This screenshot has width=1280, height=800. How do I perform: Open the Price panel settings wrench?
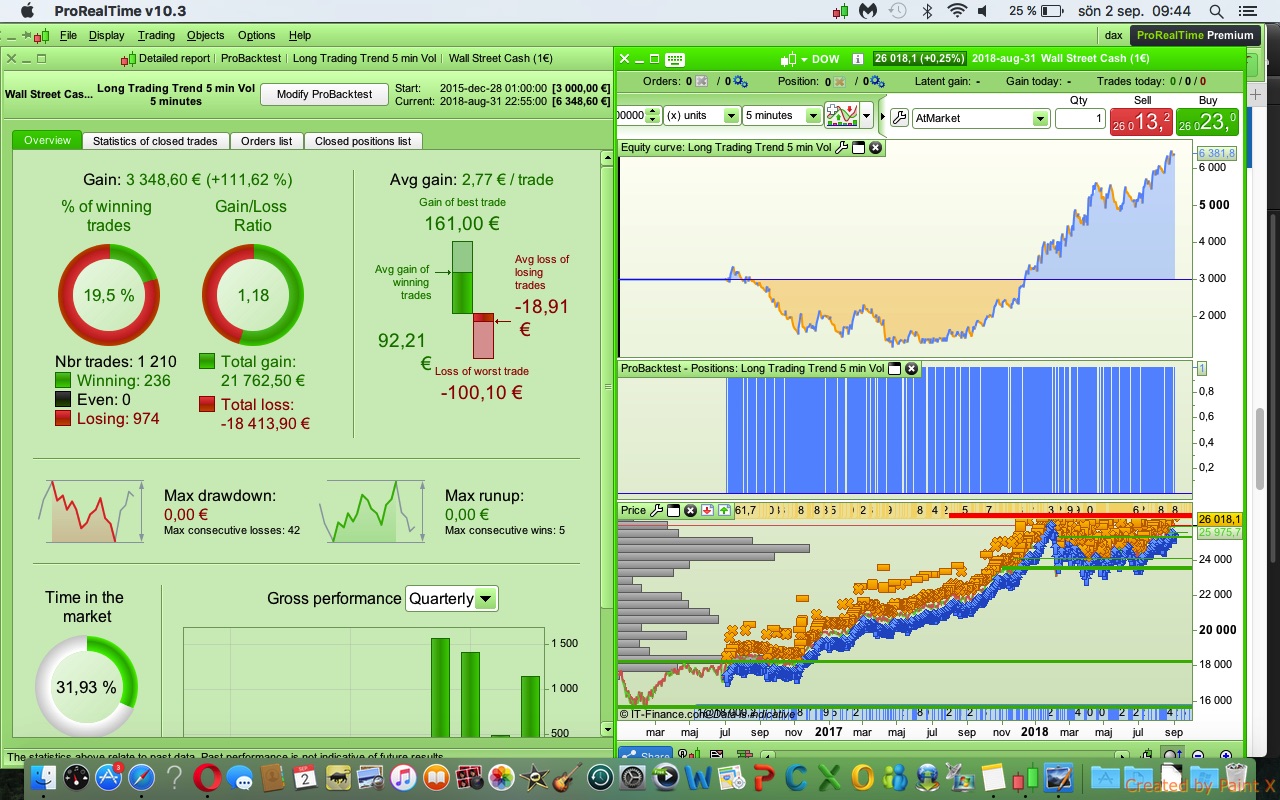click(x=657, y=511)
